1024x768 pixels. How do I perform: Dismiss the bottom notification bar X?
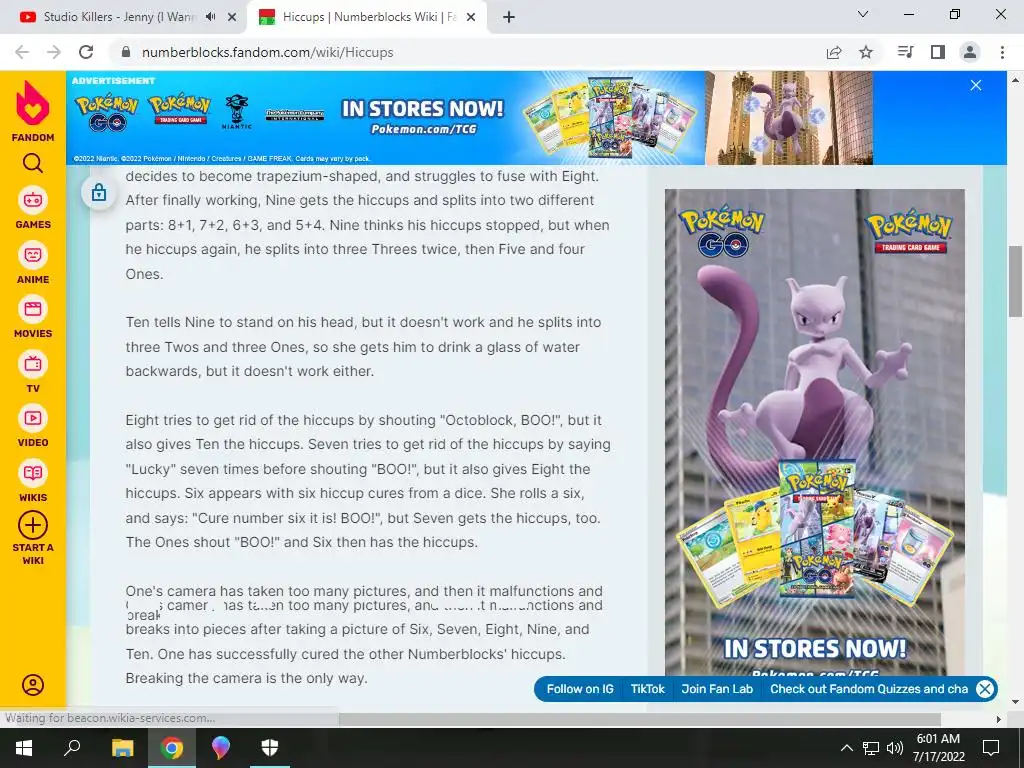(985, 689)
